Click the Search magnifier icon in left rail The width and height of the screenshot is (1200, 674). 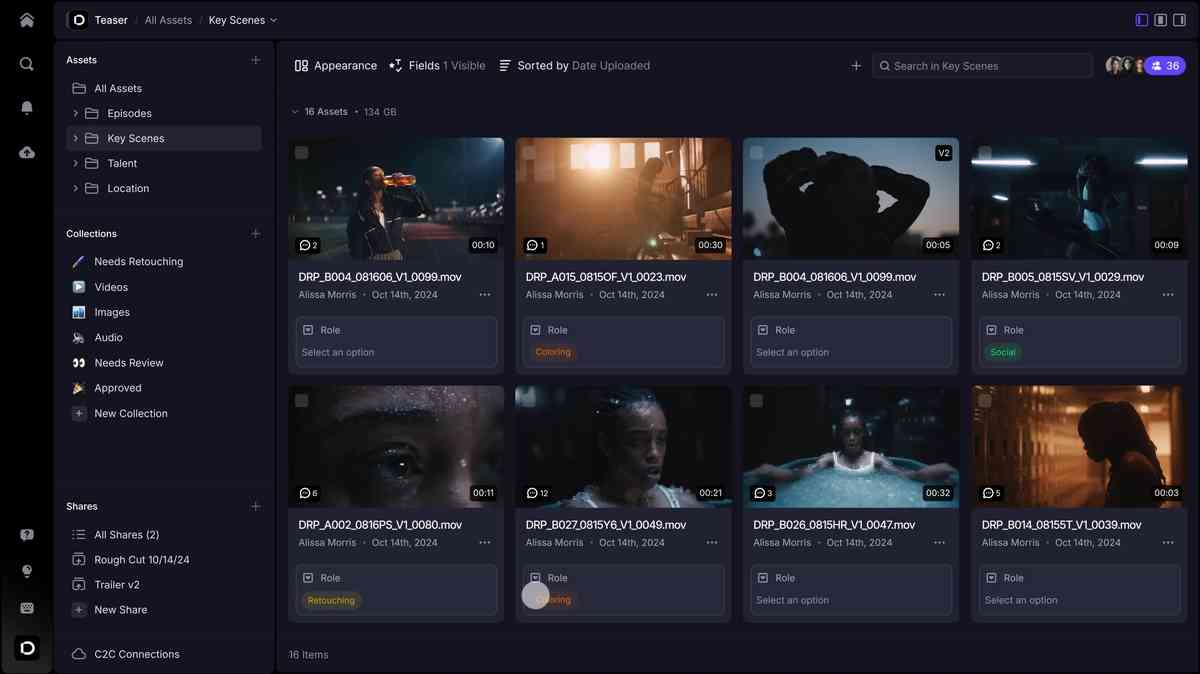pos(26,63)
